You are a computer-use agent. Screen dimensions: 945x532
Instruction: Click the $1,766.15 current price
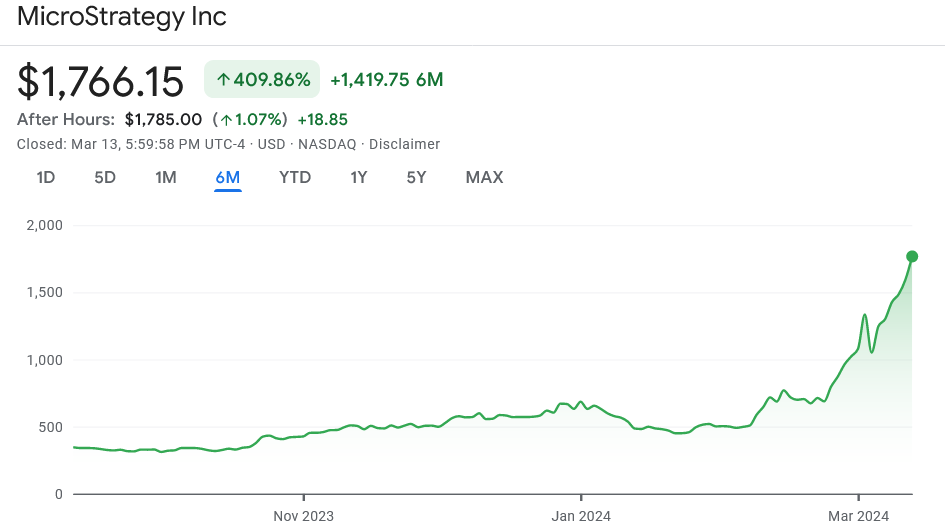(x=101, y=81)
